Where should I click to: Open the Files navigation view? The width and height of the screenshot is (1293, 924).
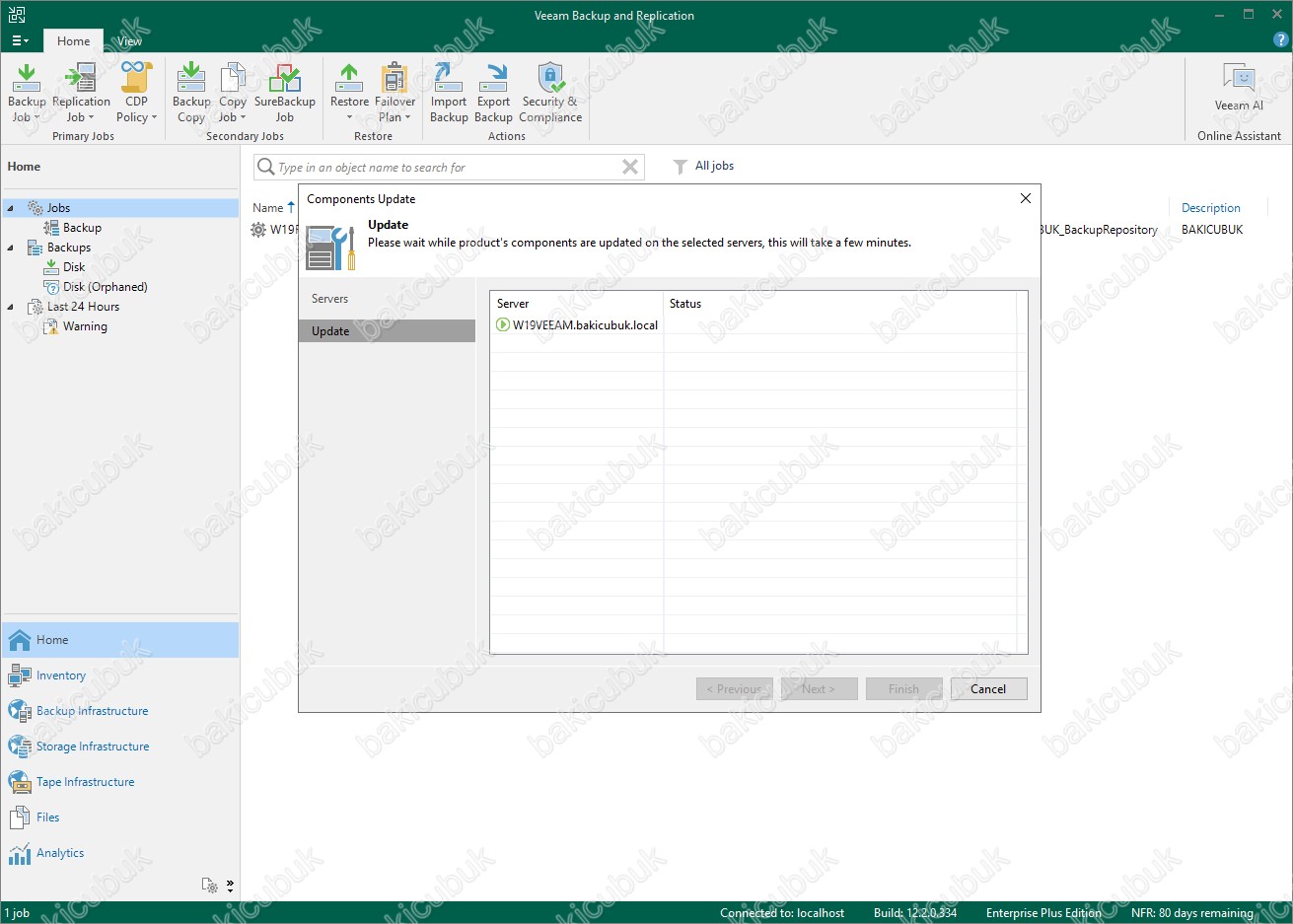(120, 817)
